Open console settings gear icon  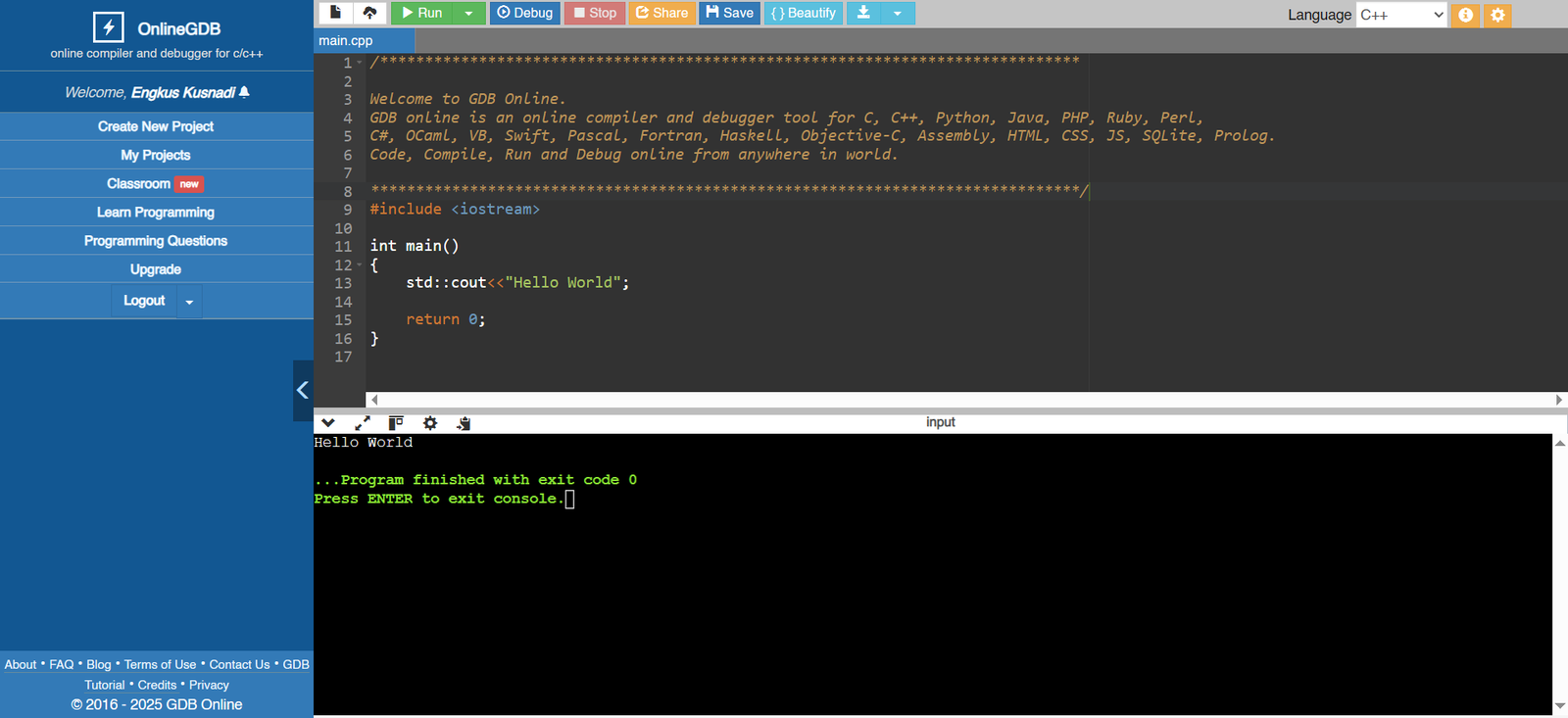pos(429,423)
